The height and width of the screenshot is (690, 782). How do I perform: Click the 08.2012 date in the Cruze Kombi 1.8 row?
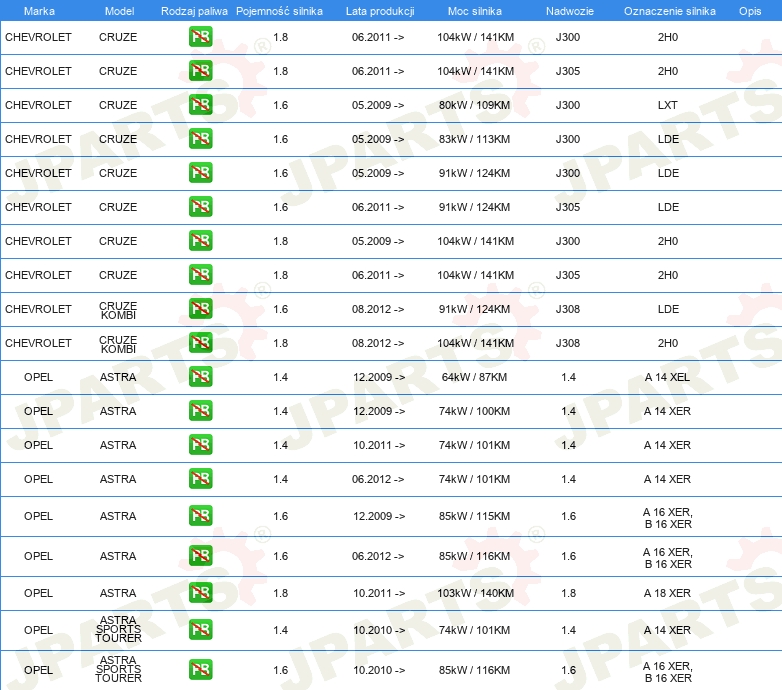click(378, 343)
